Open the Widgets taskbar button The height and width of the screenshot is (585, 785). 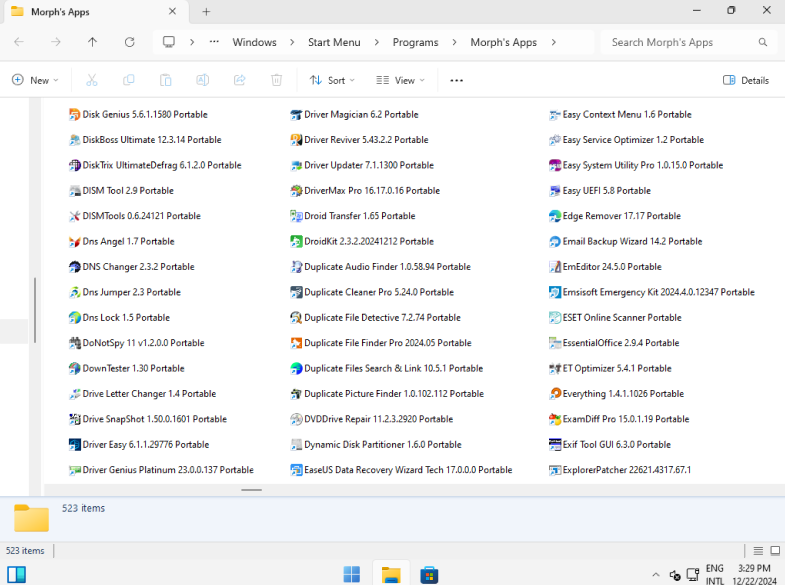[x=17, y=574]
